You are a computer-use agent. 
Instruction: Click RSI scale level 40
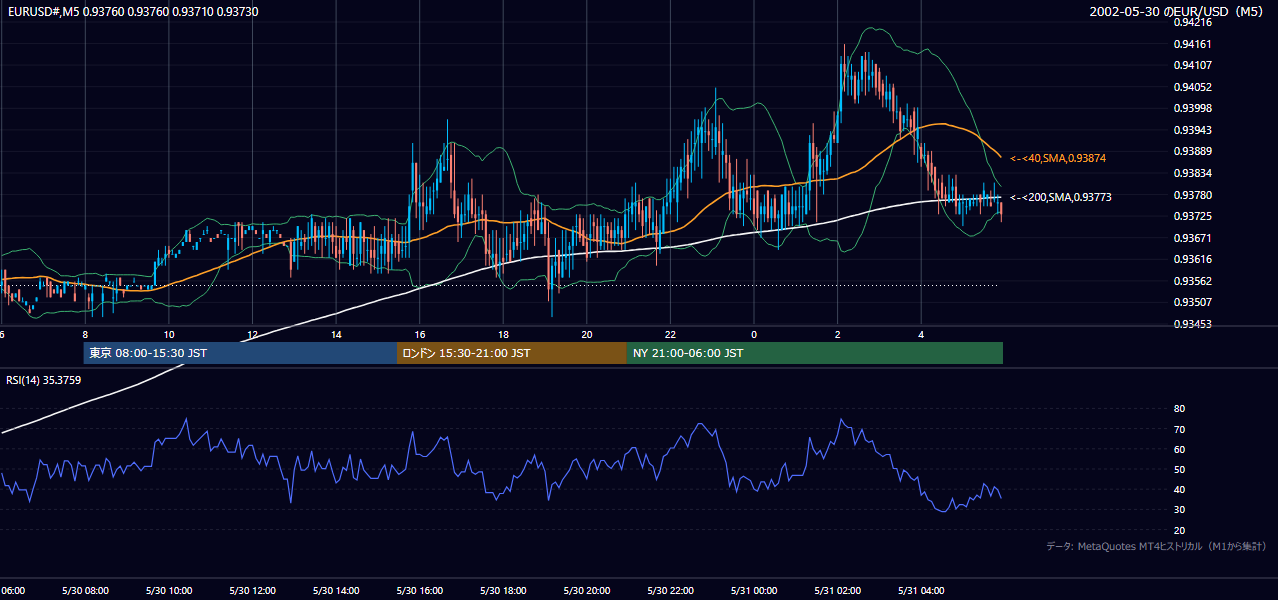1179,489
